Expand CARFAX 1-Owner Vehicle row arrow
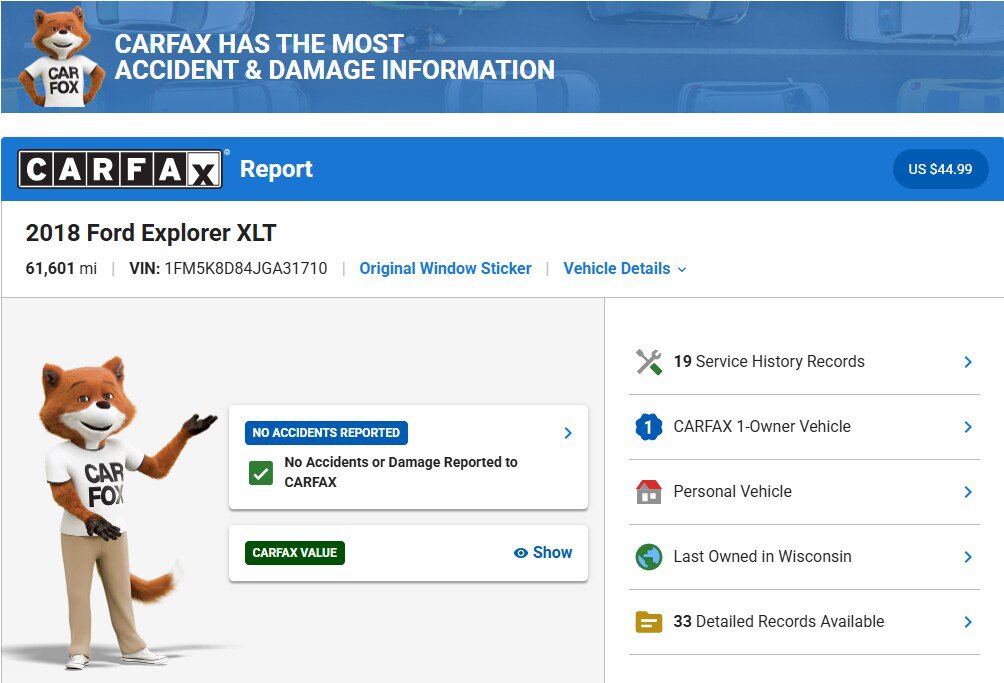This screenshot has height=683, width=1004. 968,427
